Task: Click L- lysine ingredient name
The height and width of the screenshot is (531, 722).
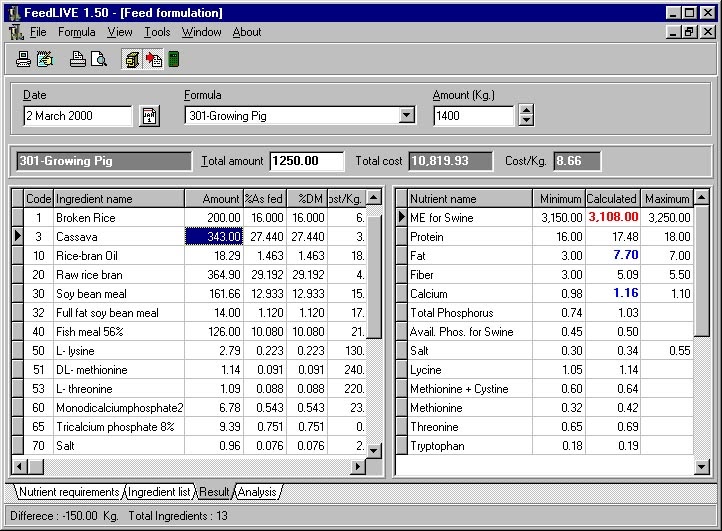Action: (x=75, y=351)
